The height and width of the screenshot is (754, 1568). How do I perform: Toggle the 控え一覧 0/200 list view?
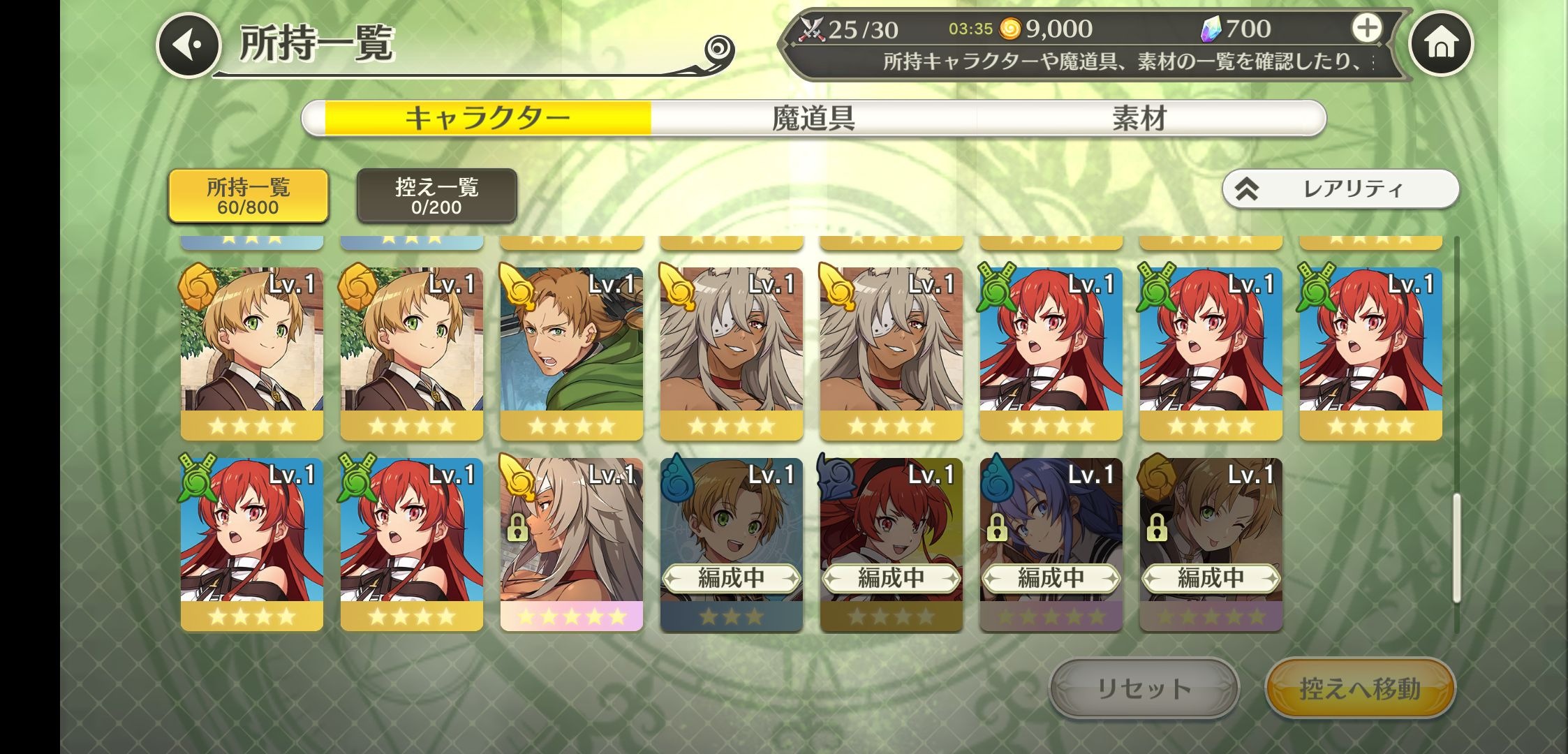coord(436,196)
